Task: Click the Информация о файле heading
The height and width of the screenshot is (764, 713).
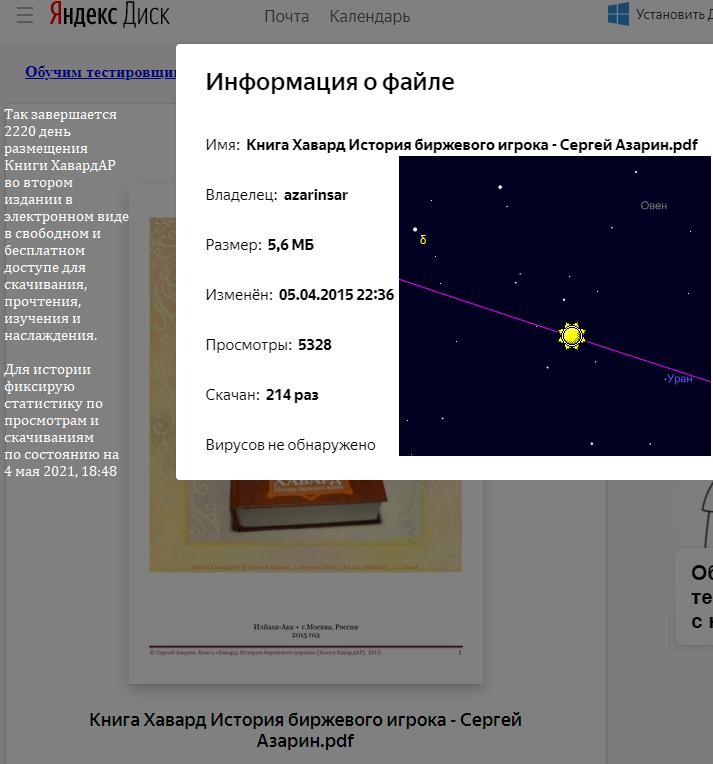Action: pyautogui.click(x=330, y=82)
